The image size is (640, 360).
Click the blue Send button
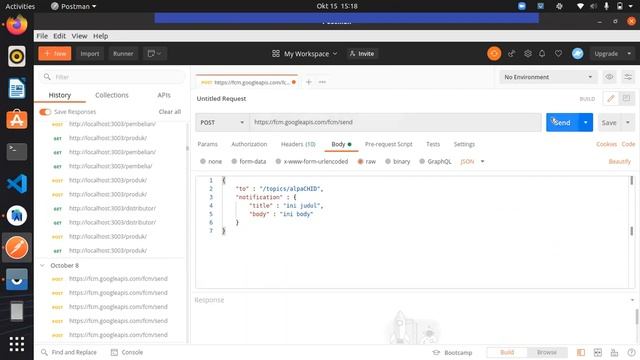(562, 122)
